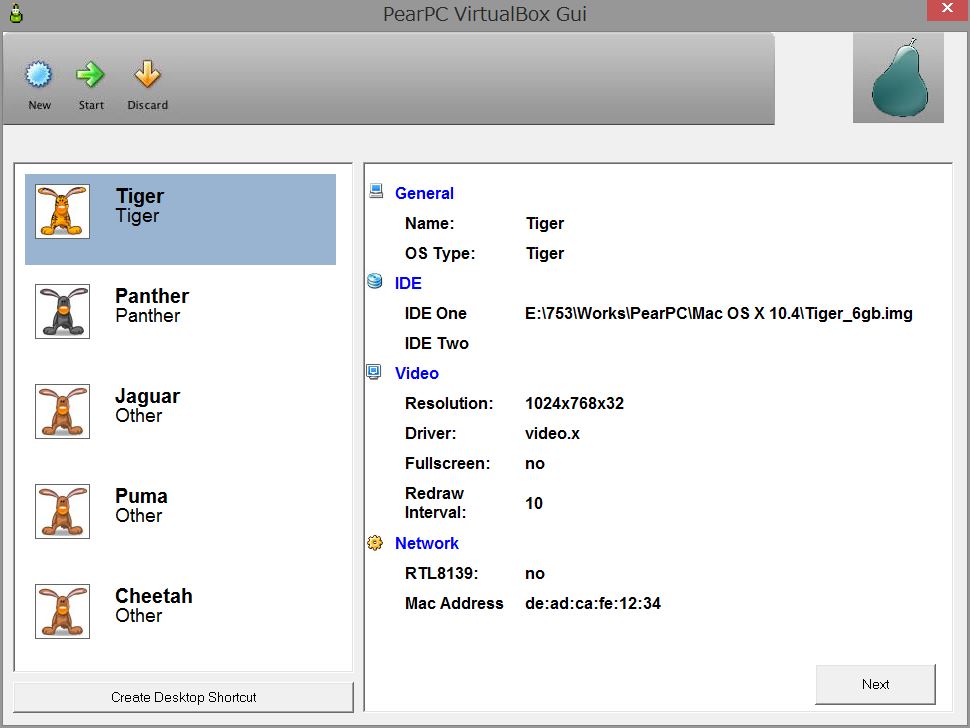This screenshot has height=728, width=970.
Task: Click the New virtual machine icon
Action: (x=38, y=74)
